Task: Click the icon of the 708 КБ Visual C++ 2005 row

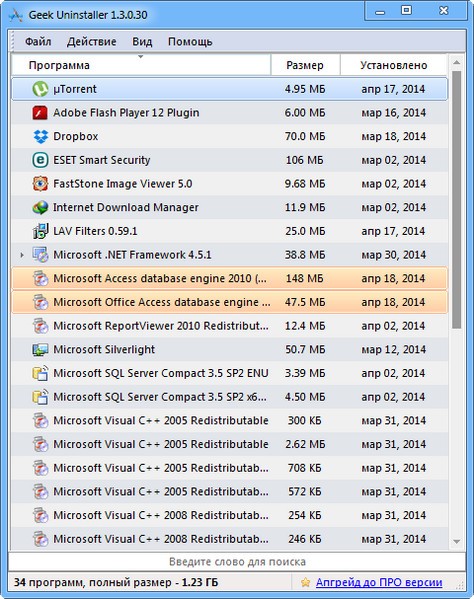Action: (x=40, y=468)
